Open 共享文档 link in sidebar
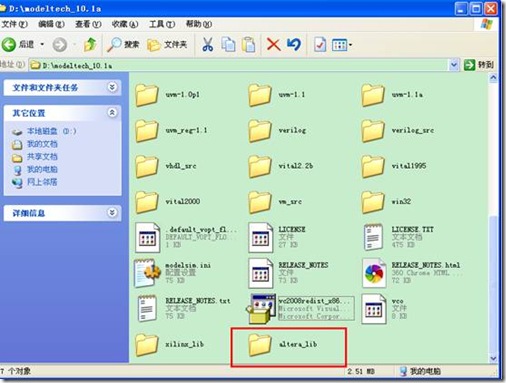This screenshot has height=383, width=506. (34, 157)
